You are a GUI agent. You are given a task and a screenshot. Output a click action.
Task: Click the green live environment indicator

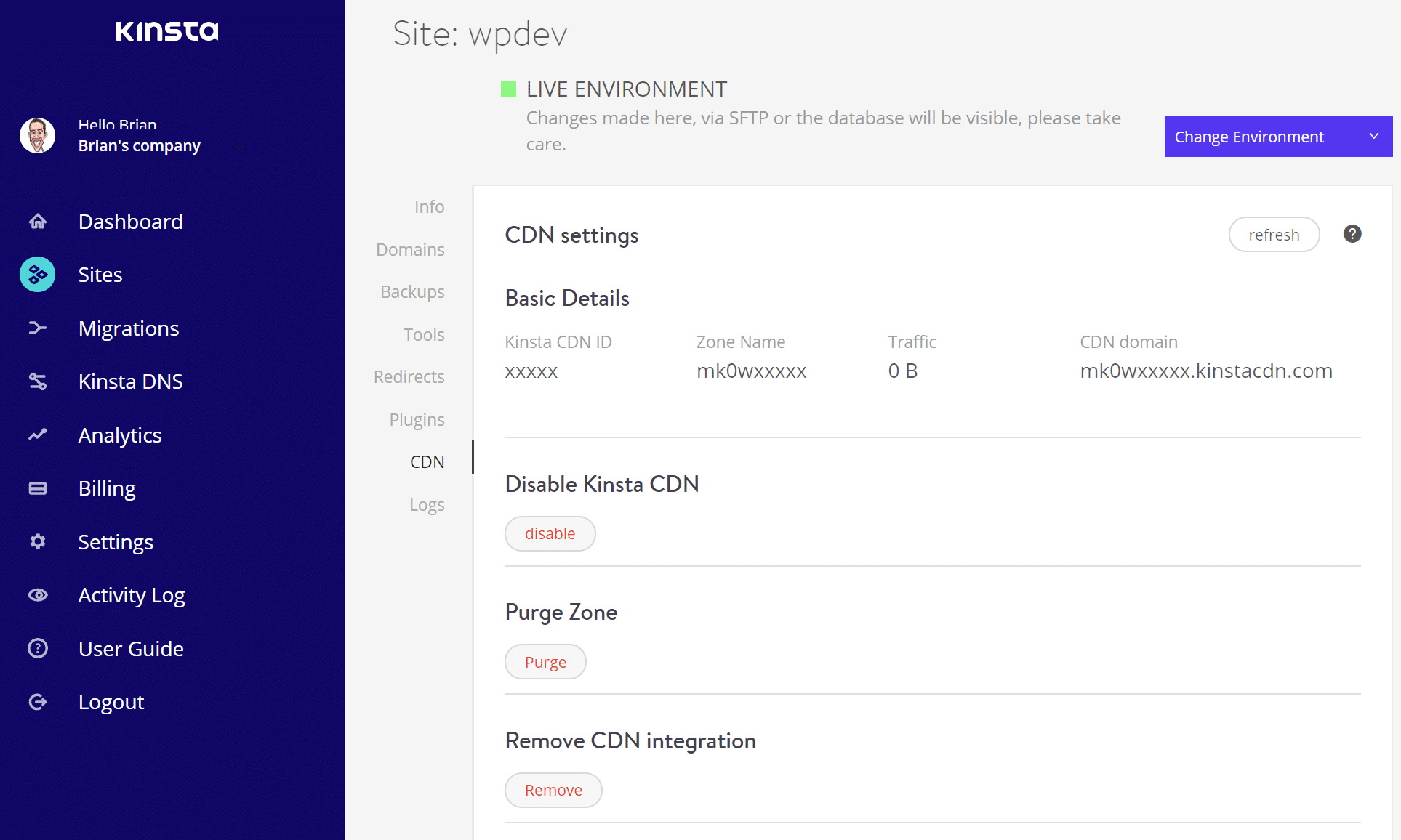[x=509, y=89]
